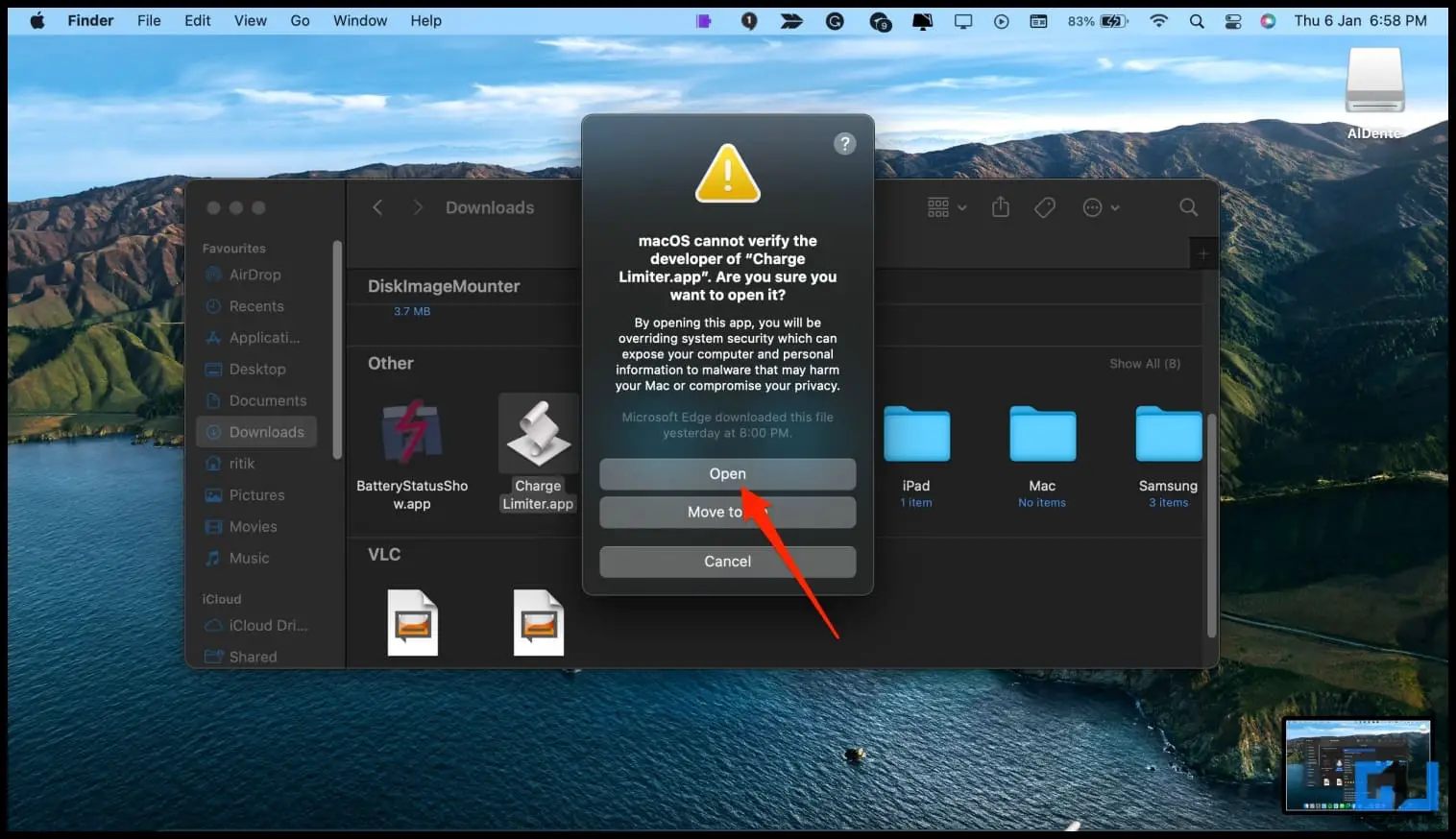Open the Window menu
This screenshot has height=839, width=1456.
pyautogui.click(x=360, y=20)
